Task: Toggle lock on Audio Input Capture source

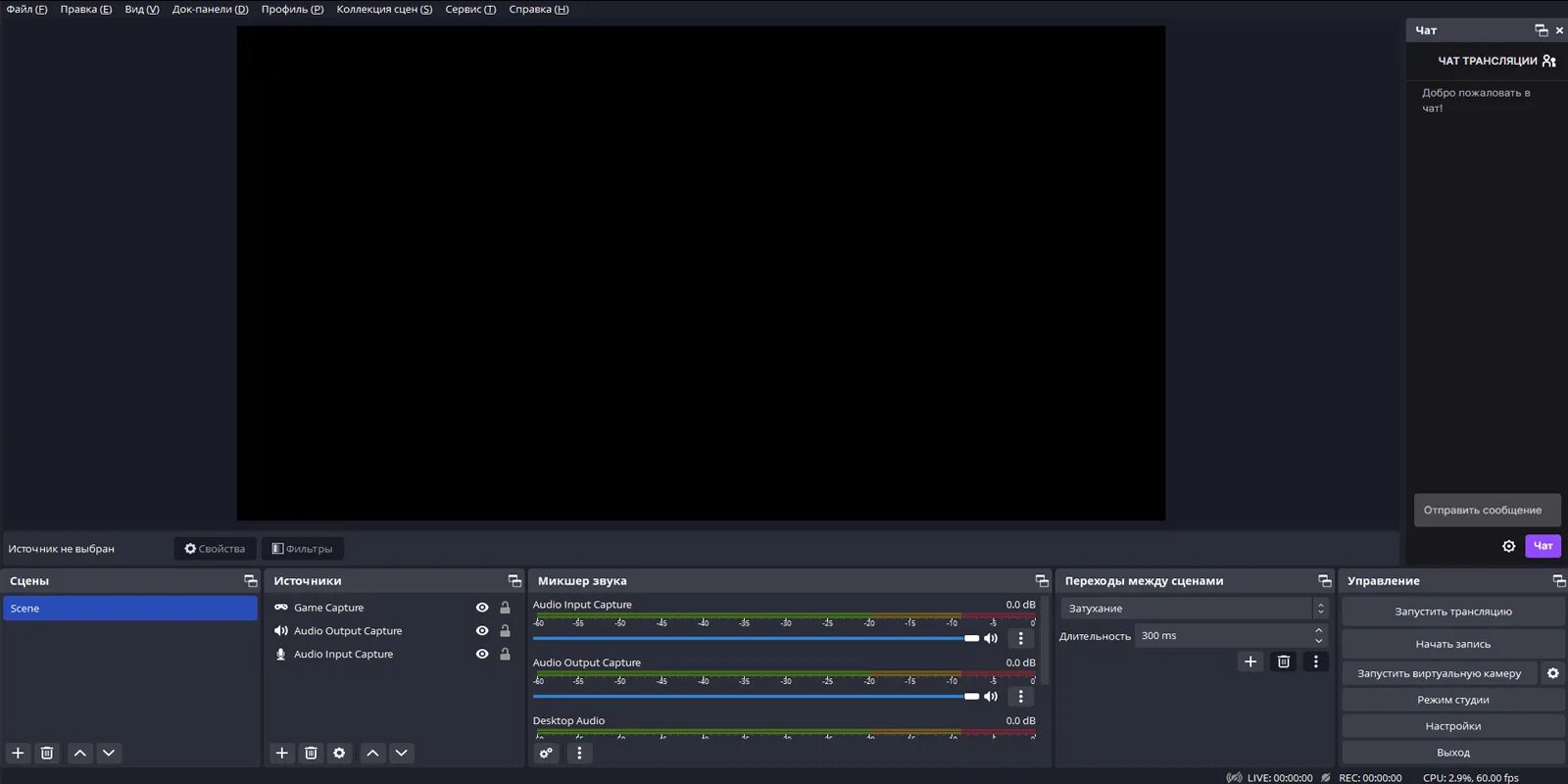Action: coord(505,655)
